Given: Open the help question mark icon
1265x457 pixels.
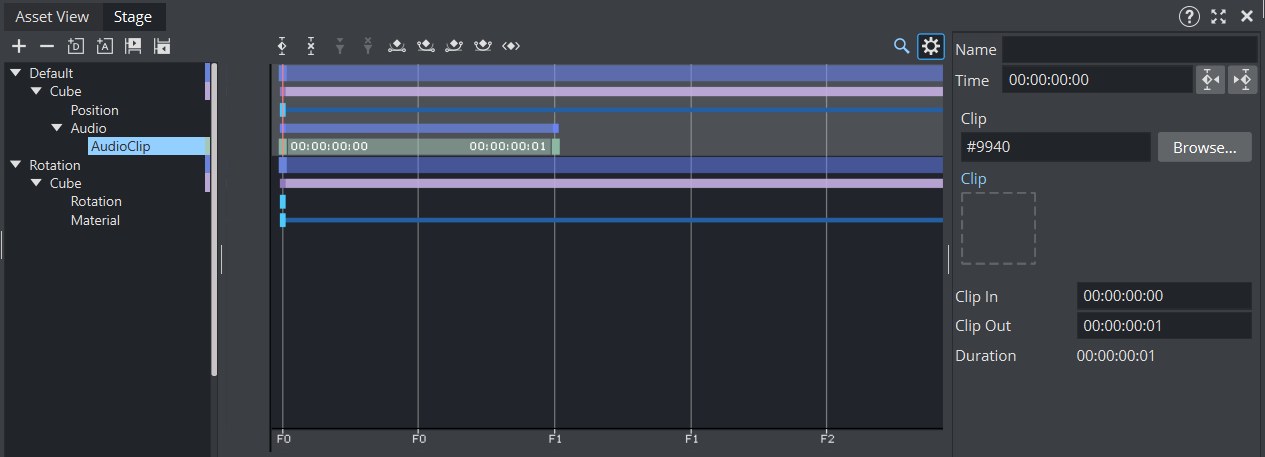Looking at the screenshot, I should click(x=1189, y=16).
